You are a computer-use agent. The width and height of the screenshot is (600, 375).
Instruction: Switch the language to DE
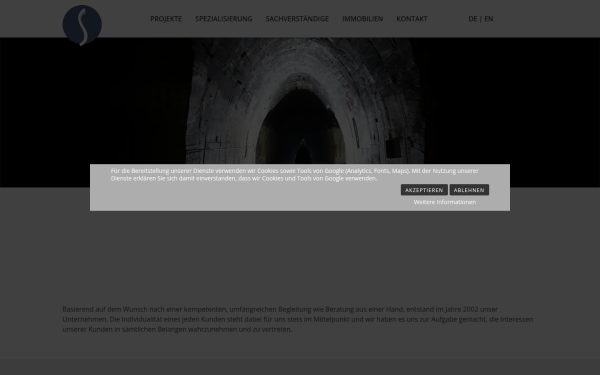click(473, 19)
